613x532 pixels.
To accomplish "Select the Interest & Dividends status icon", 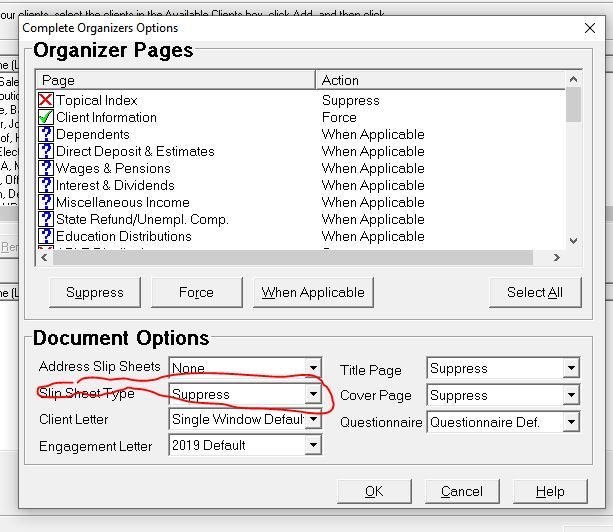I will point(45,185).
